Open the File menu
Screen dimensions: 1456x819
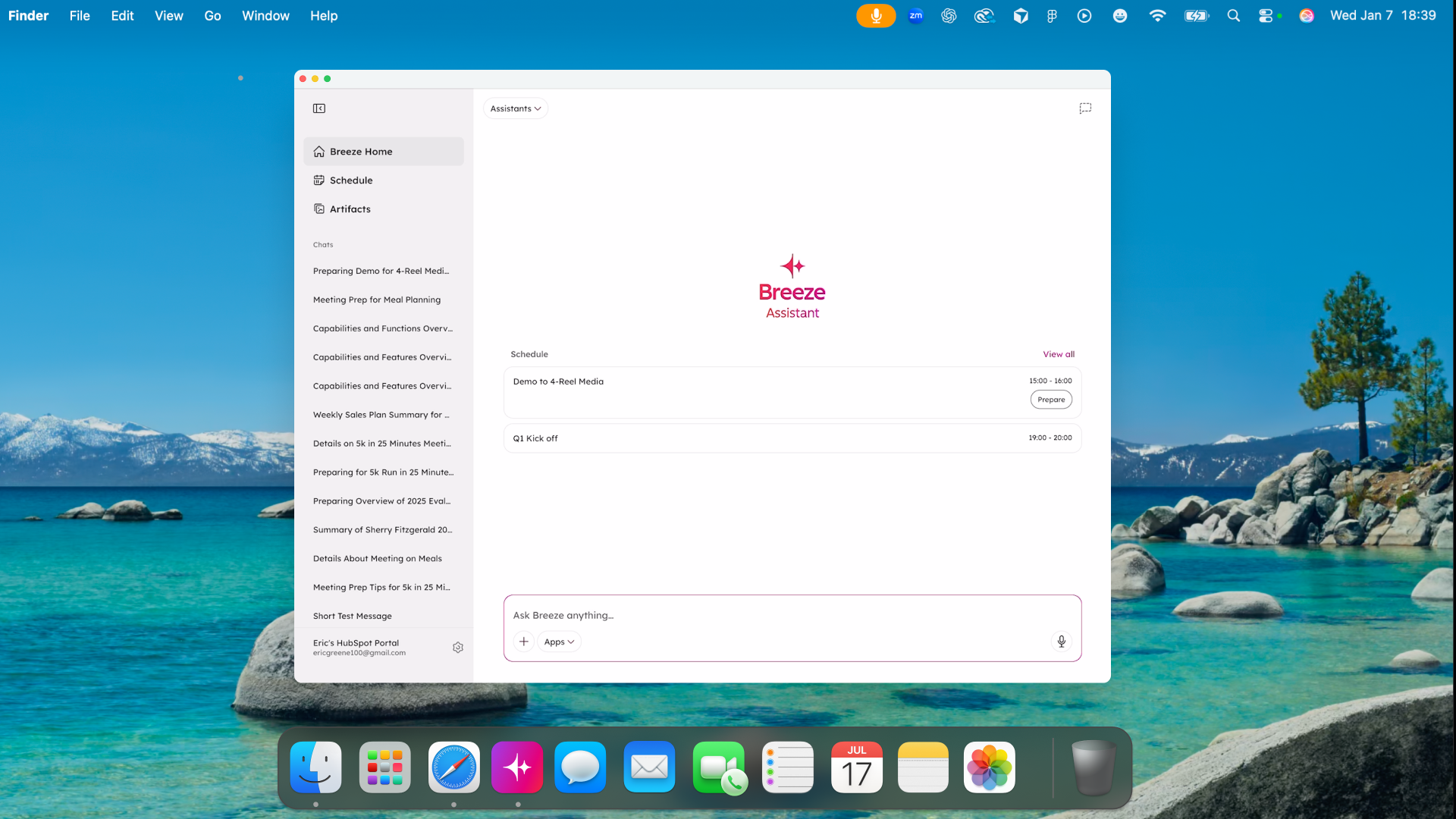80,16
